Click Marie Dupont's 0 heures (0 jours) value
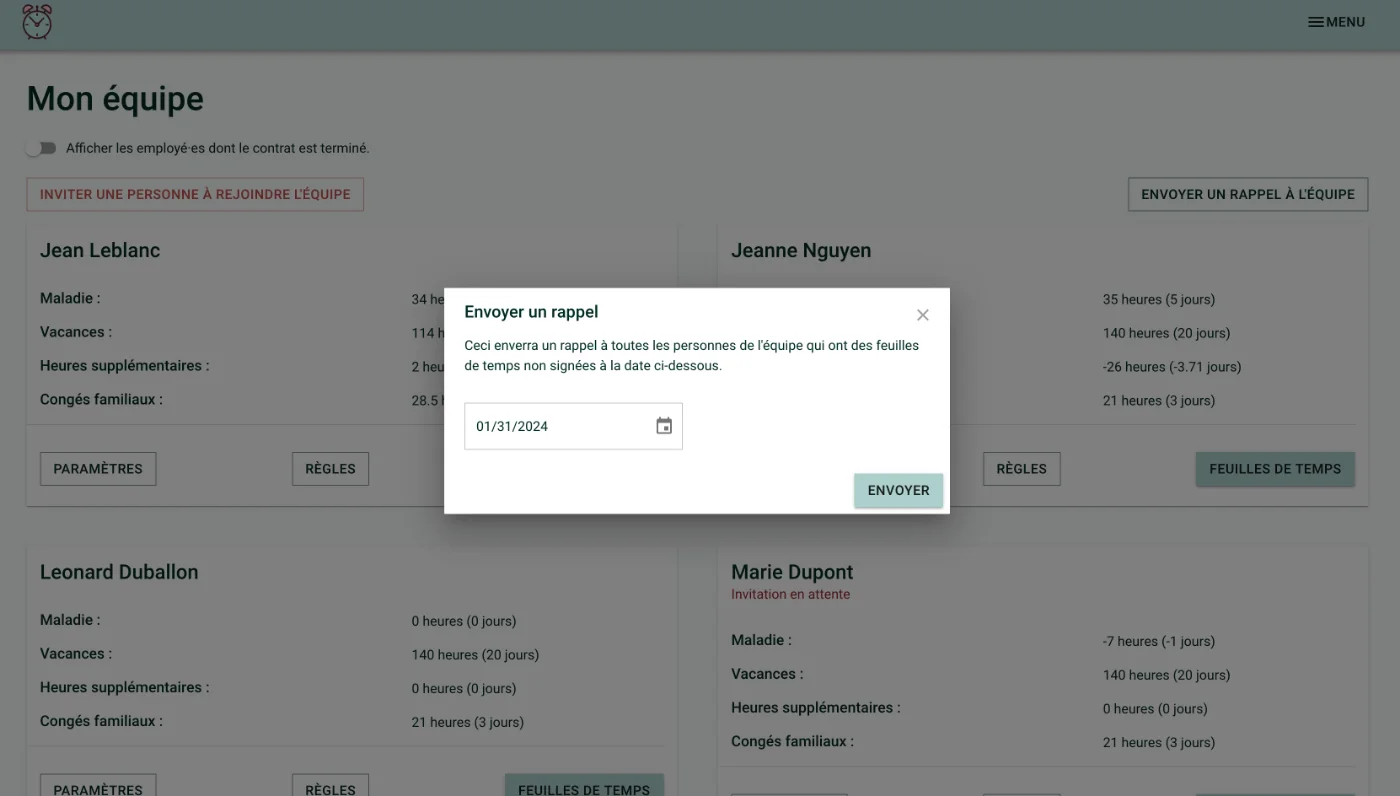 pos(1155,709)
